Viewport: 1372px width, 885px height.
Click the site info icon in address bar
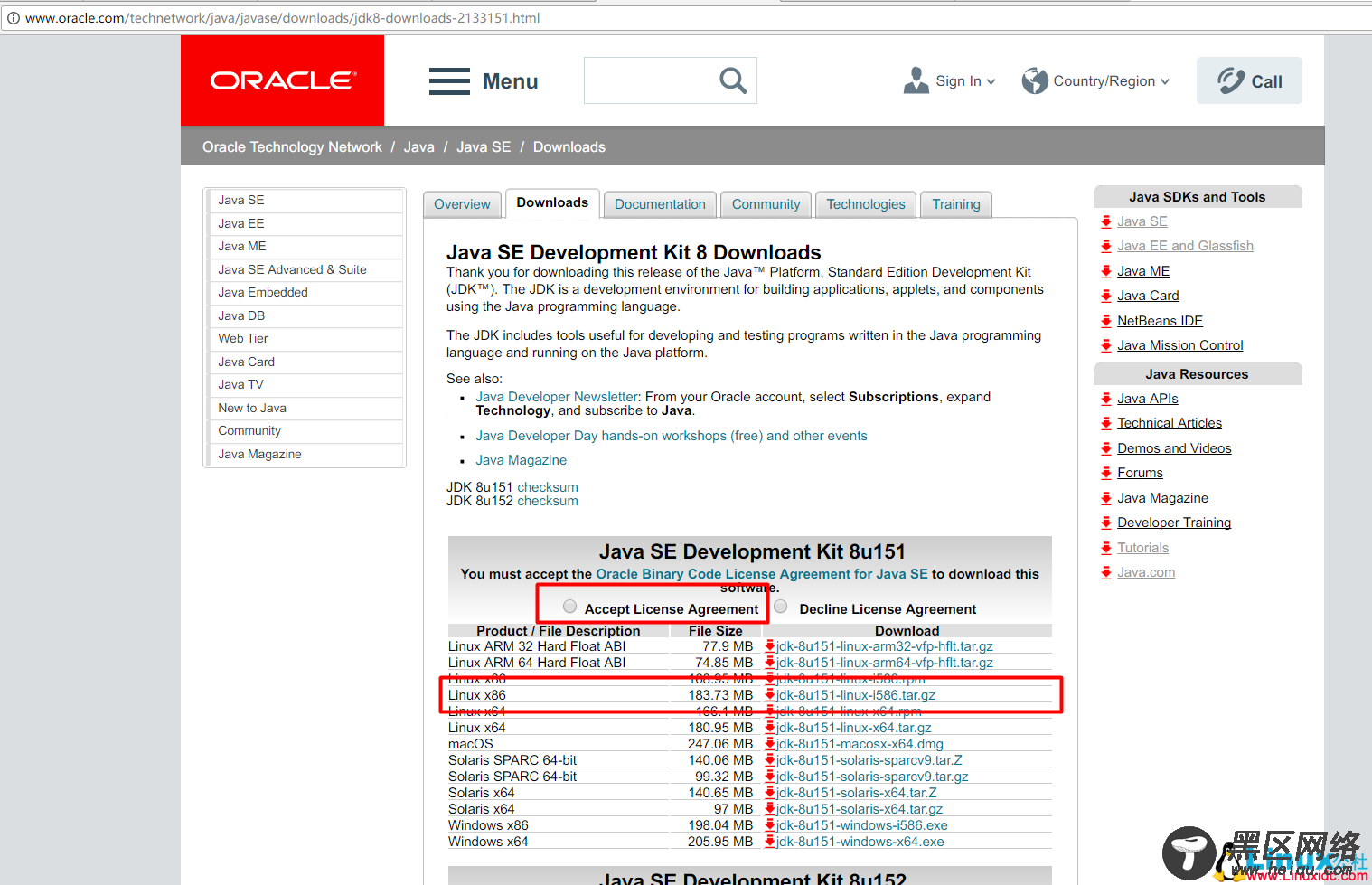(x=14, y=18)
